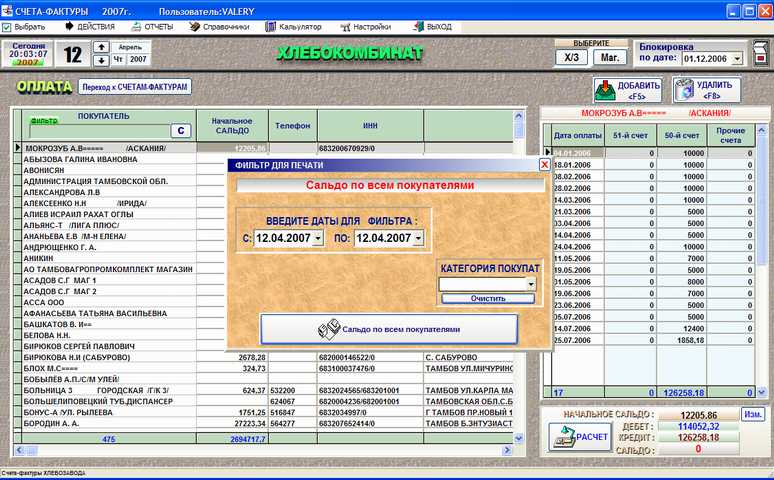Click Сальдо по всем покупателям print button
Viewport: 774px width, 480px height.
389,329
